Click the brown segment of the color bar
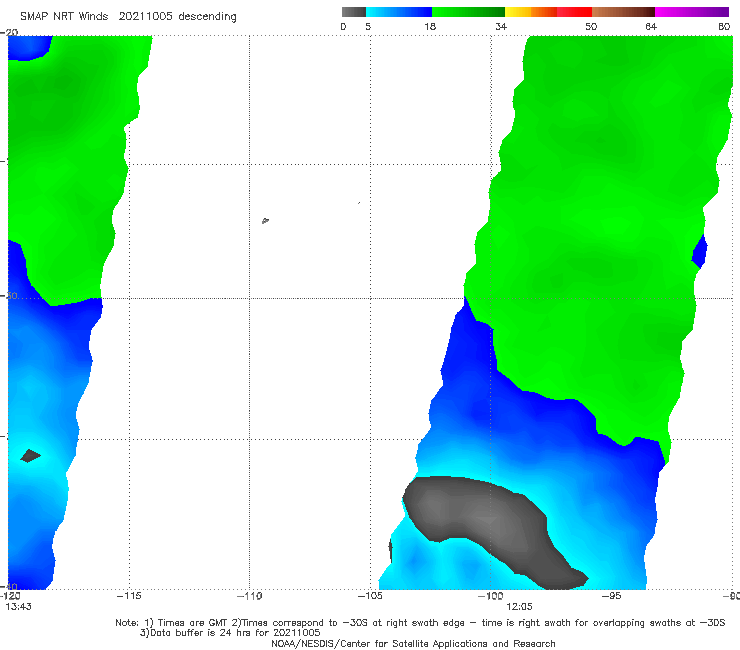 tap(623, 12)
